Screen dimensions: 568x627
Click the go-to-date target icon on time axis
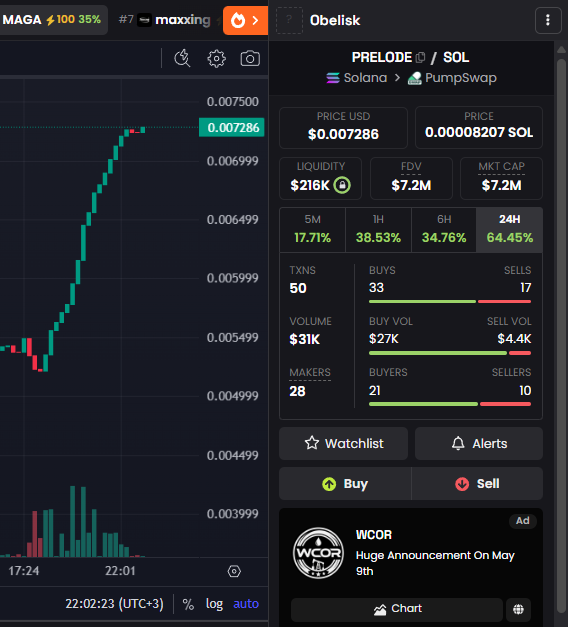tap(234, 571)
